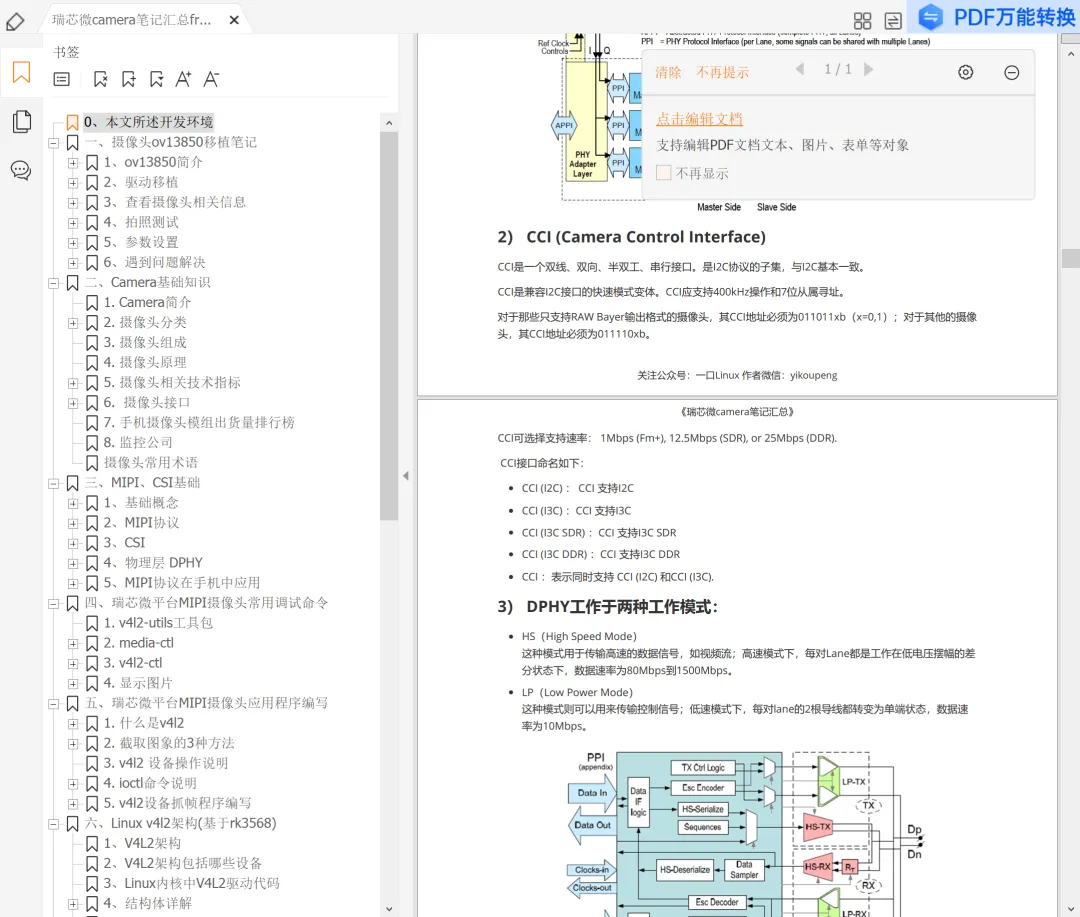
Task: Click the 不再提示 link
Action: pyautogui.click(x=722, y=72)
